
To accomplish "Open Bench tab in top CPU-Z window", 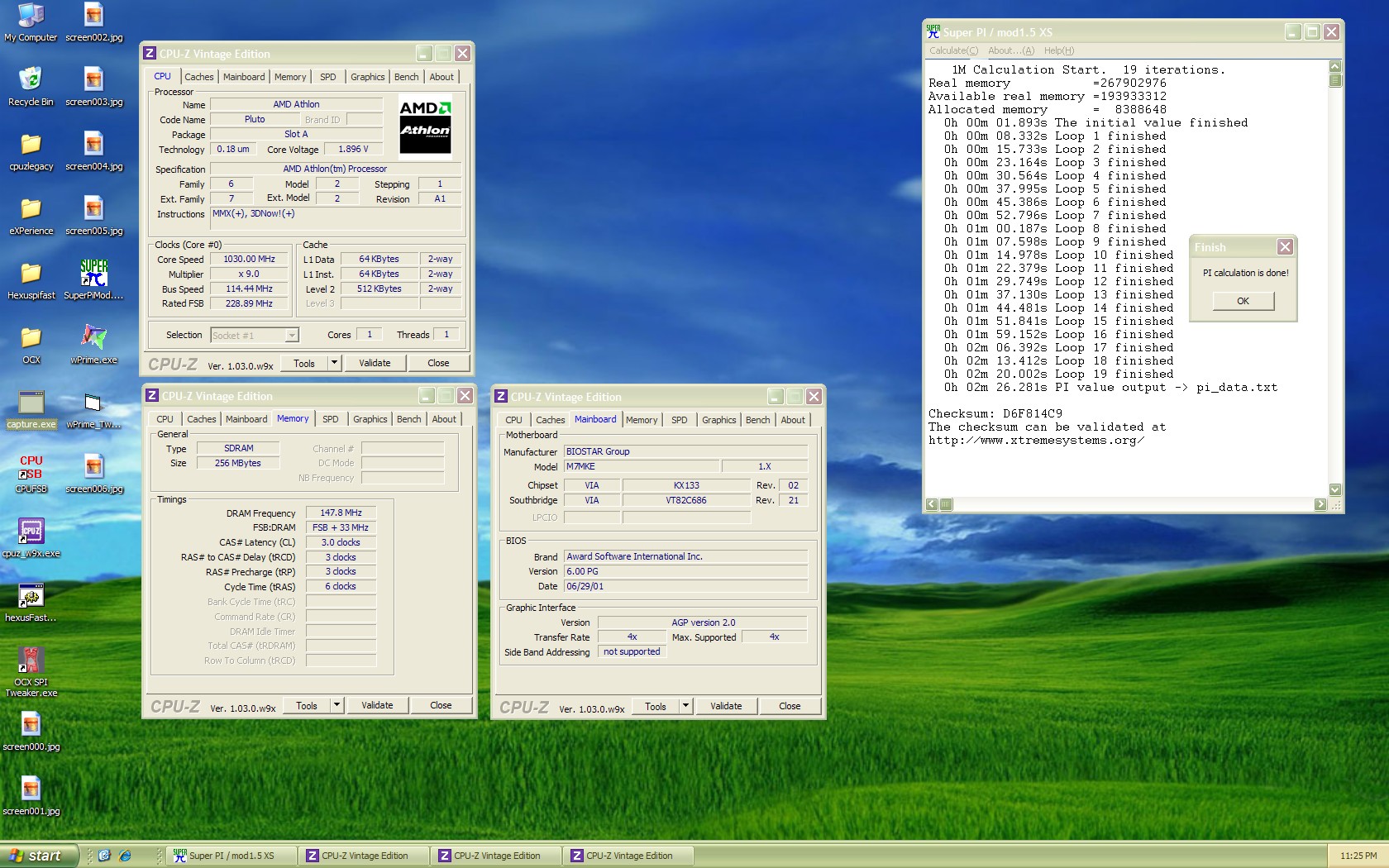I will 406,77.
